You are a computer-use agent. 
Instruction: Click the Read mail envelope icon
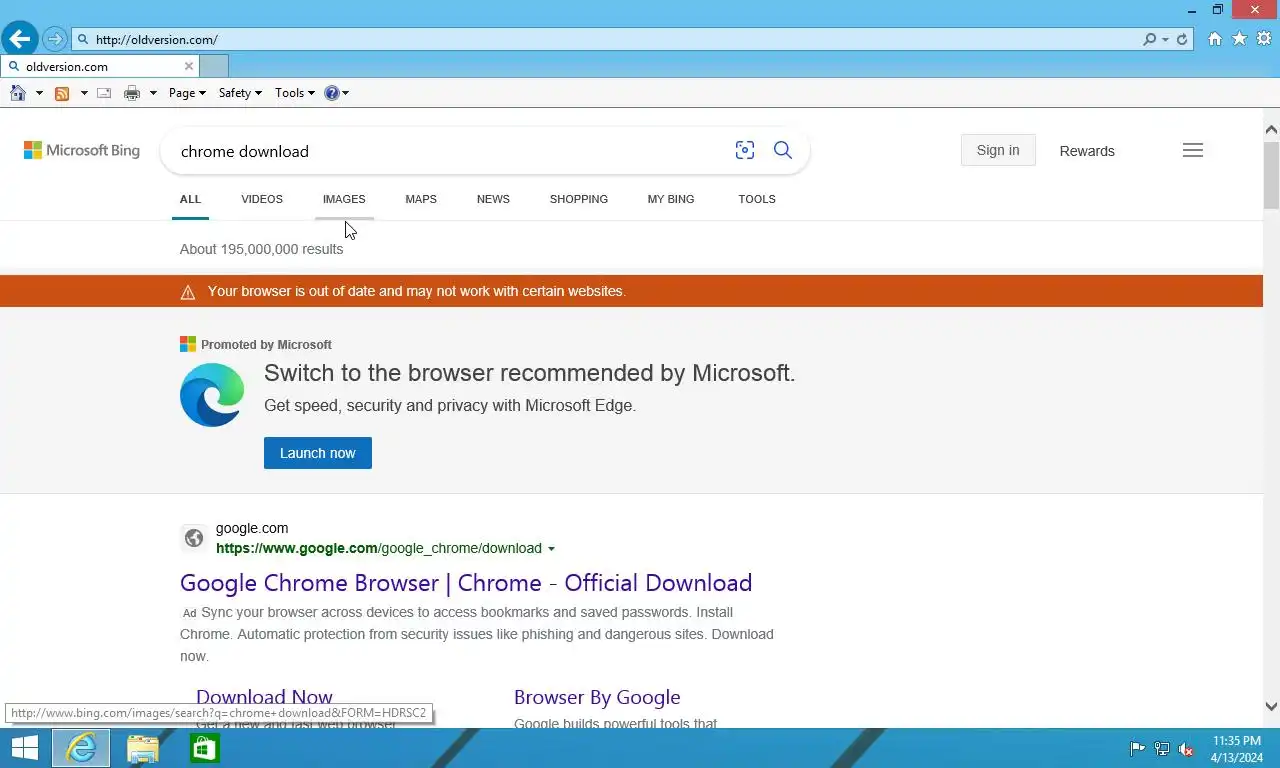(103, 93)
